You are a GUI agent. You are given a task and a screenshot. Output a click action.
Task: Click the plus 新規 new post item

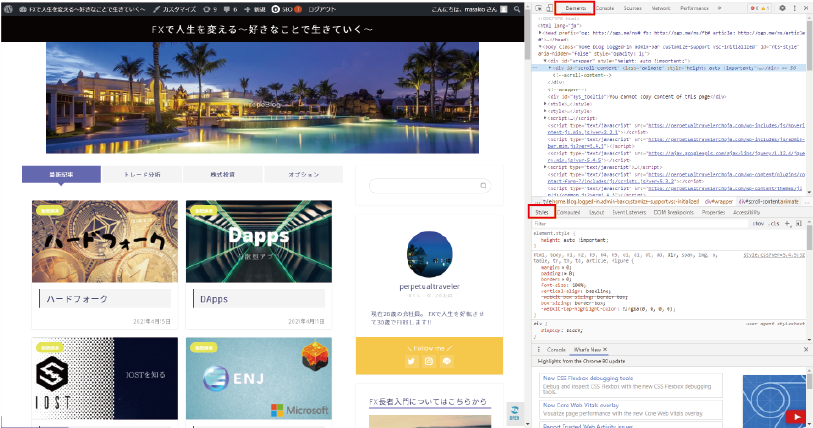pyautogui.click(x=255, y=9)
